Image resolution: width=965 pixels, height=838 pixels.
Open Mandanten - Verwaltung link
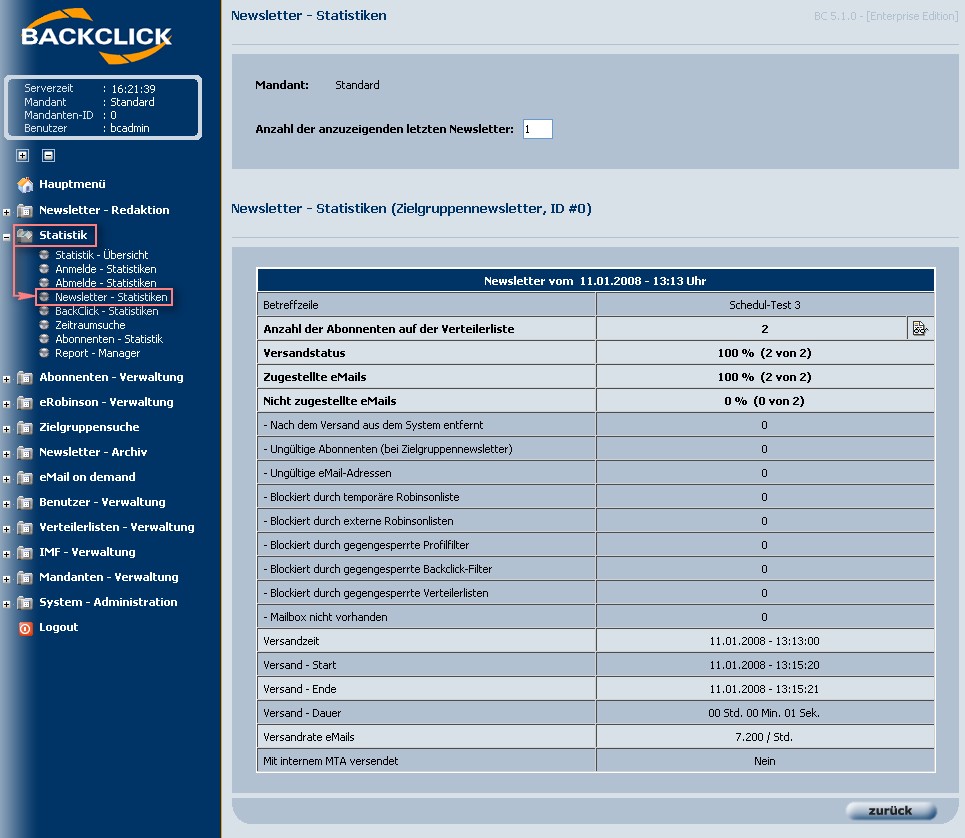coord(109,577)
